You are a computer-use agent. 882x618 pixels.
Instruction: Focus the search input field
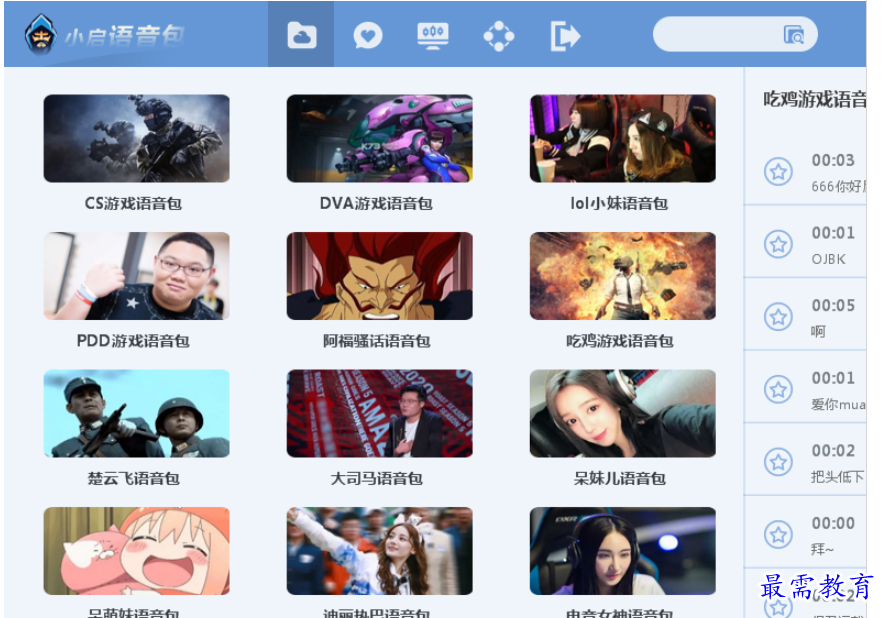[735, 34]
